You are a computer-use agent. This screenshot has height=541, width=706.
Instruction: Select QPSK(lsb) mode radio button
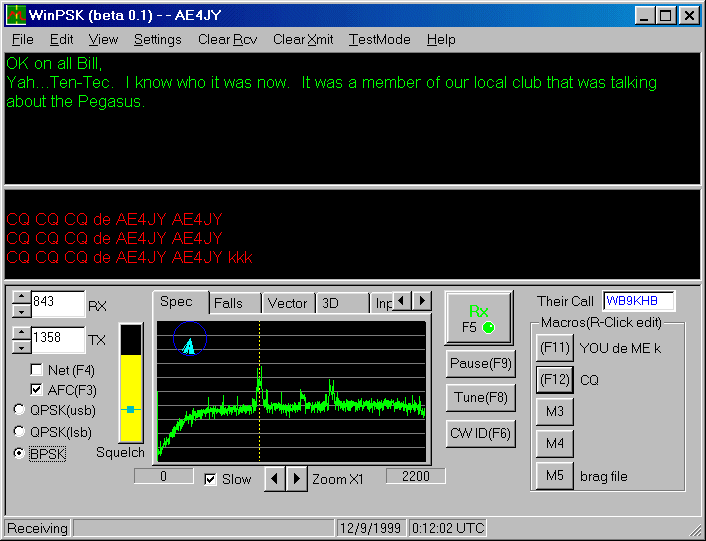point(19,431)
